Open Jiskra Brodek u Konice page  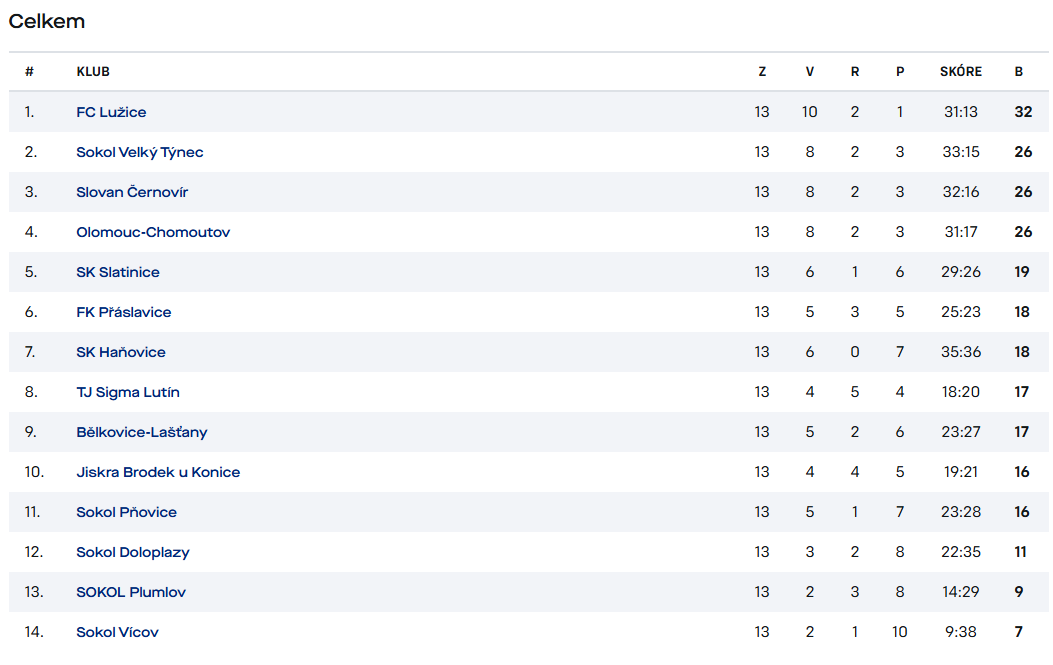158,472
